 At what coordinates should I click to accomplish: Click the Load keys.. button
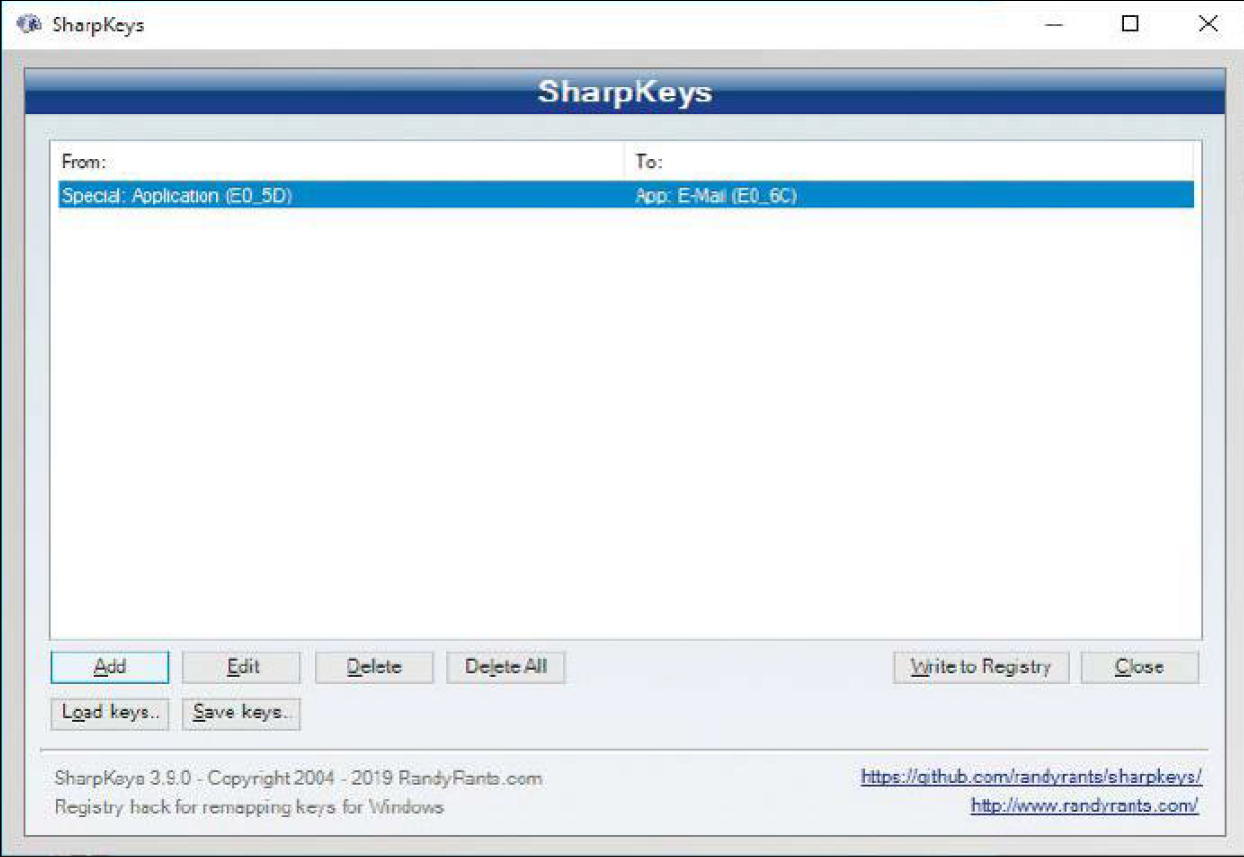tap(110, 713)
